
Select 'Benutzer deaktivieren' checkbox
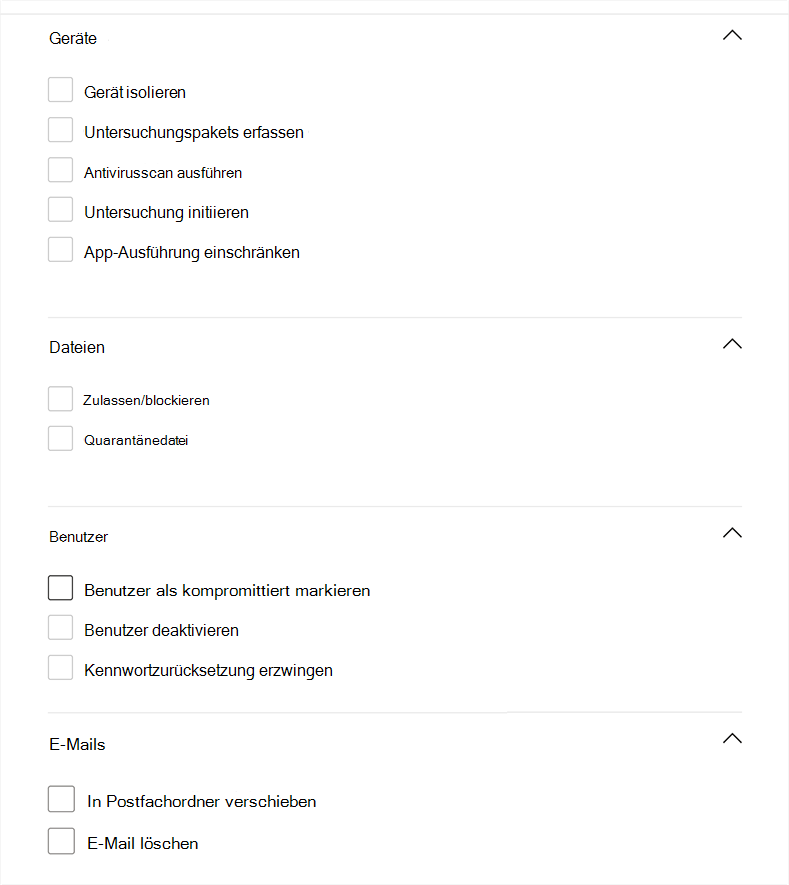coord(61,628)
